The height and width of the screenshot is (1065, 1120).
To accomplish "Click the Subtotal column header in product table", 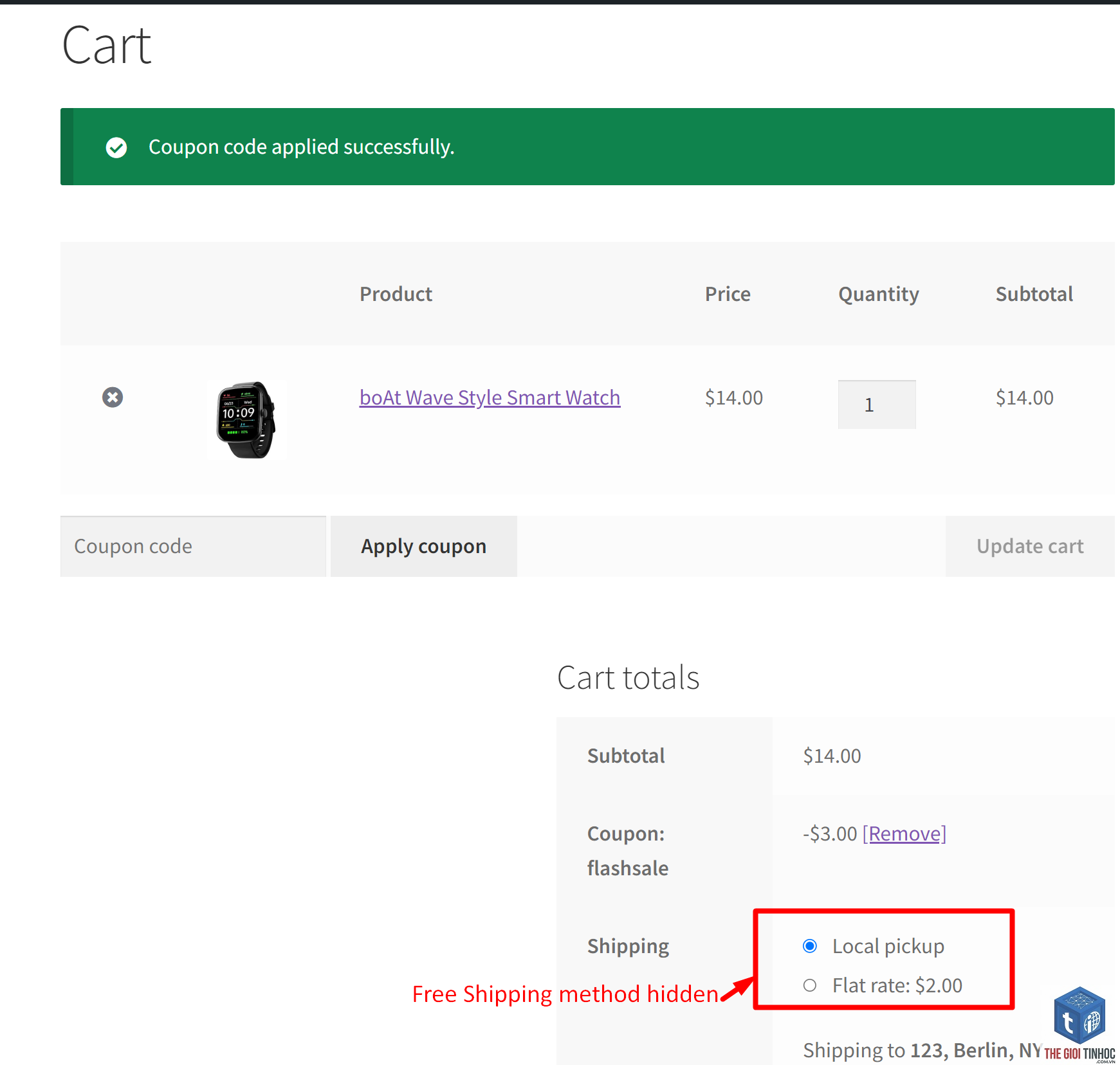I will (1034, 294).
